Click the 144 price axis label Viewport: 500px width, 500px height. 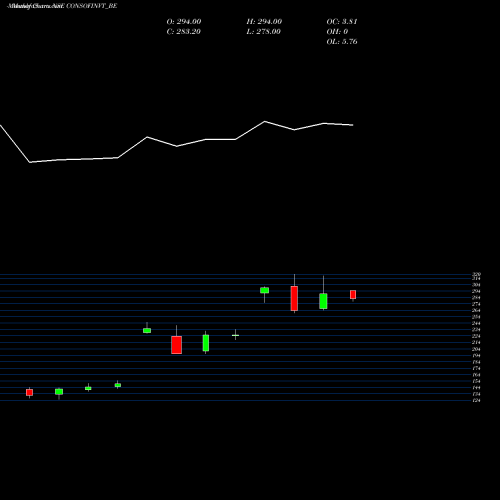tap(476, 388)
